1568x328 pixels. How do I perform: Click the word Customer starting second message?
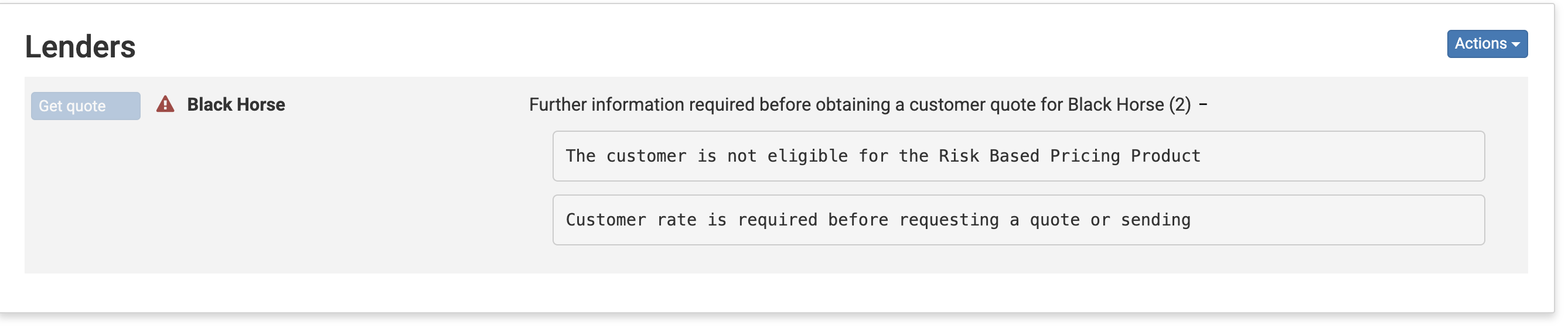click(606, 220)
